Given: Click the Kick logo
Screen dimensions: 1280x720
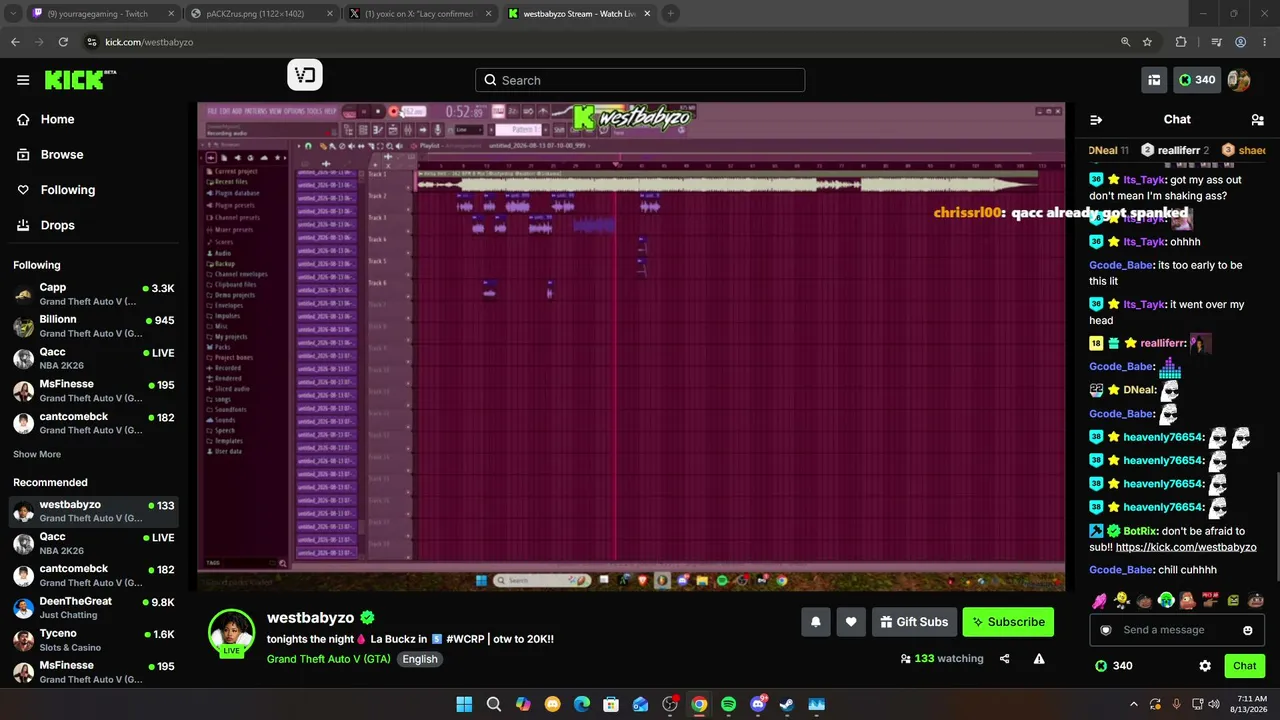Looking at the screenshot, I should coord(80,80).
